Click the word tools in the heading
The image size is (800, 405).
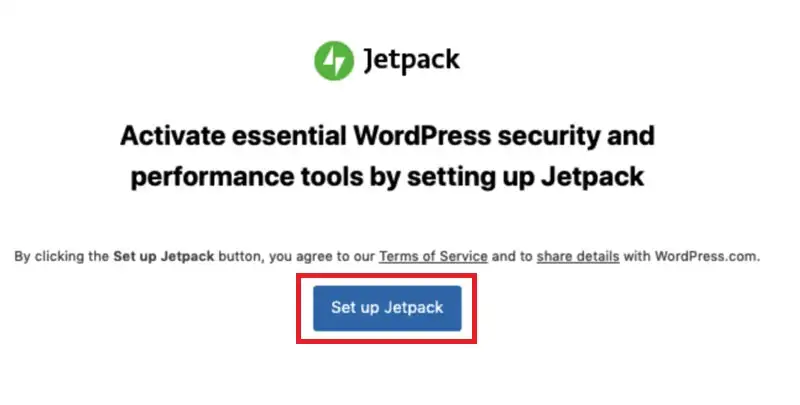(332, 177)
